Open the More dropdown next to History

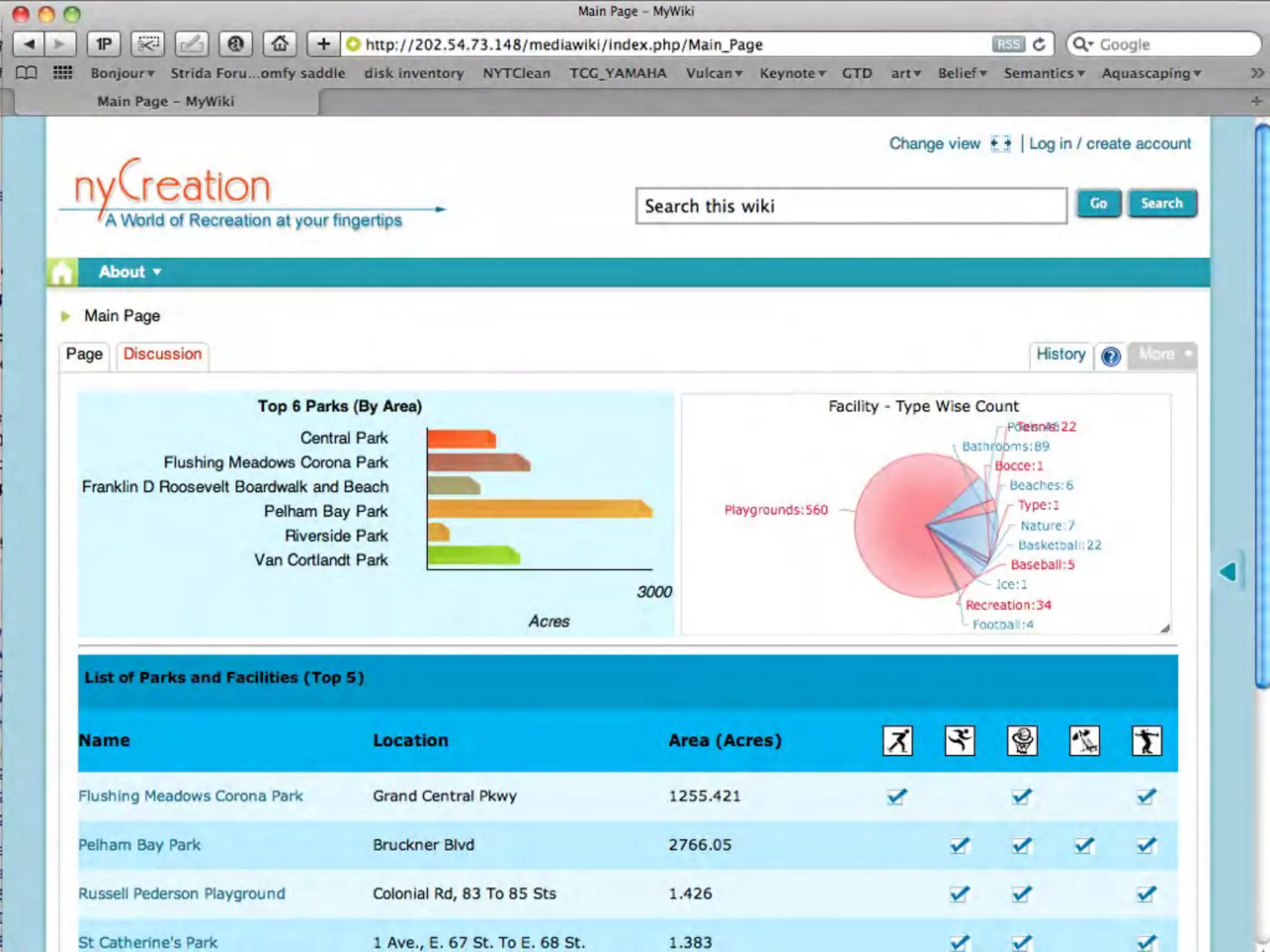pos(1163,355)
